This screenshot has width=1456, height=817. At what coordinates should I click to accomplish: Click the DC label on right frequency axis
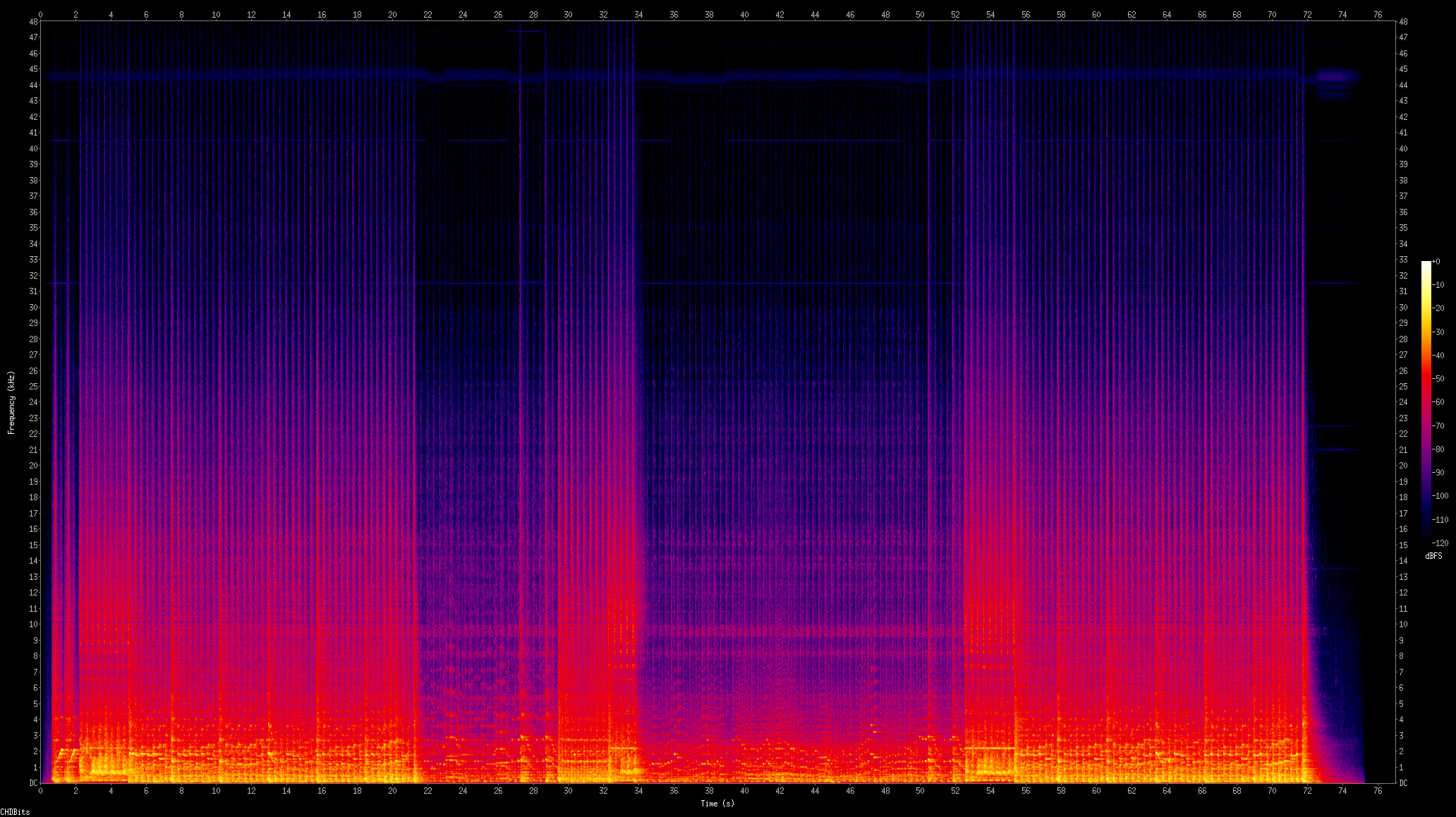(1404, 783)
